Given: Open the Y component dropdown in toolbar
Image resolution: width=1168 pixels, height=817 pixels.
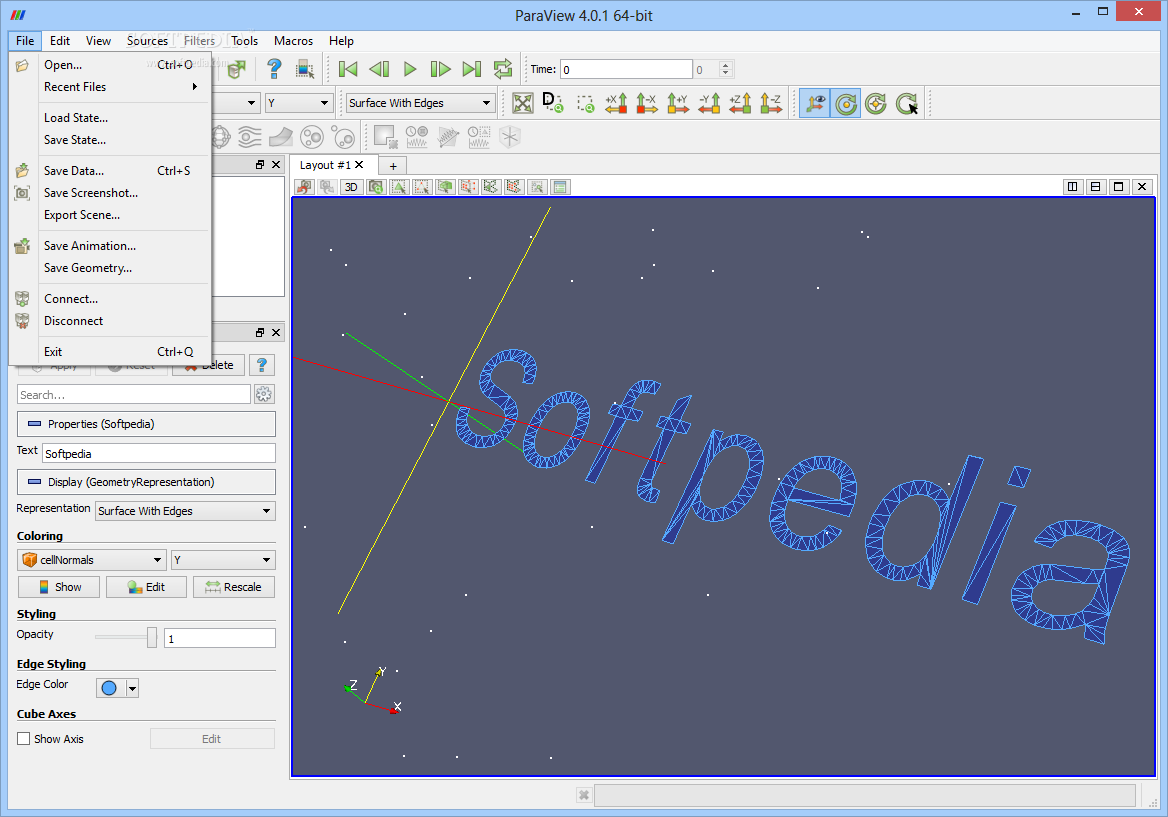Looking at the screenshot, I should click(x=298, y=103).
